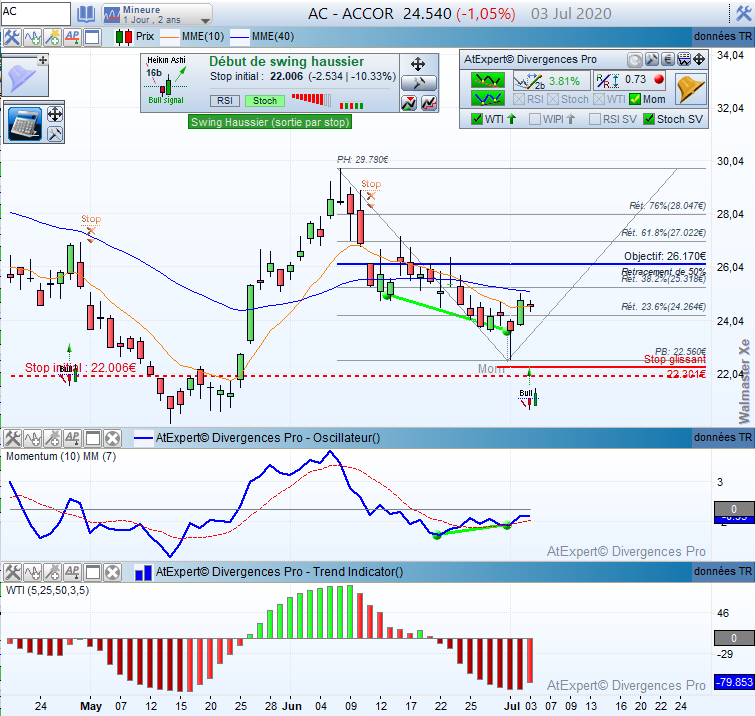Maximize the Oscillateur panel
This screenshot has height=716, width=755.
pyautogui.click(x=92, y=438)
